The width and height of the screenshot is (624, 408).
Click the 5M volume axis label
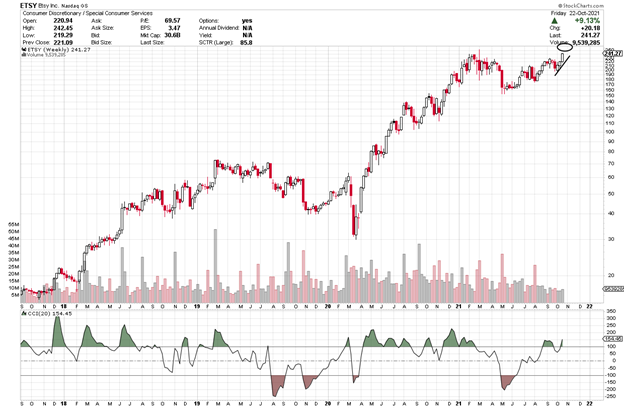(14, 295)
